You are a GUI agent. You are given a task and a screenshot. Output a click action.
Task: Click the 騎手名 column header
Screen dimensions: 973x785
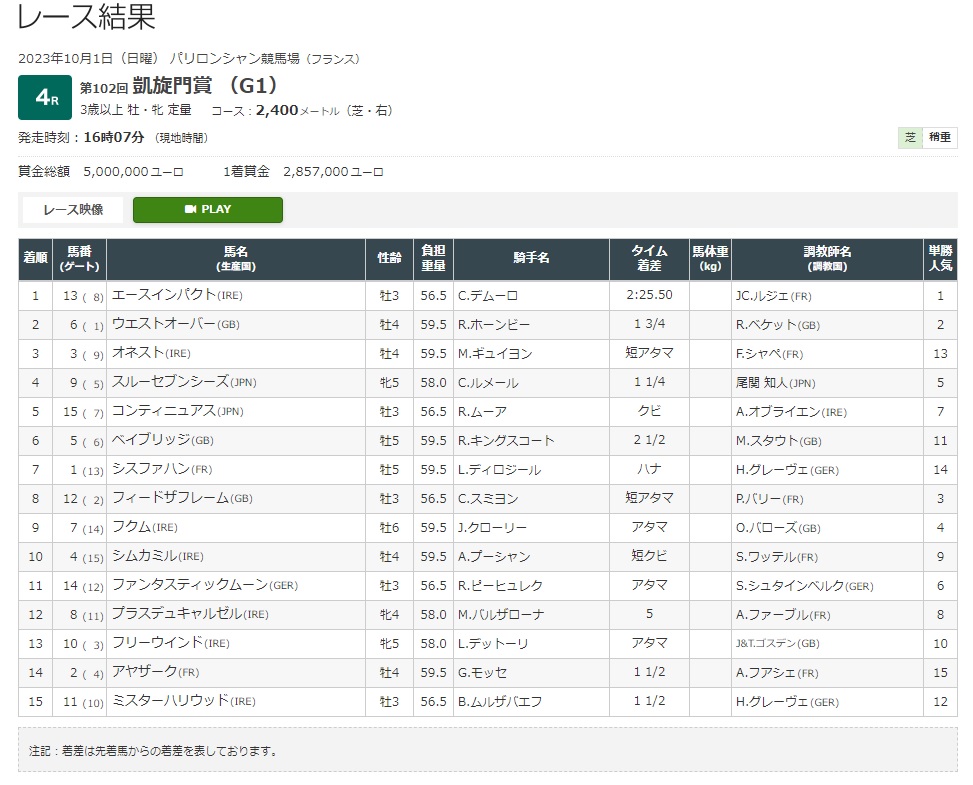tap(530, 259)
